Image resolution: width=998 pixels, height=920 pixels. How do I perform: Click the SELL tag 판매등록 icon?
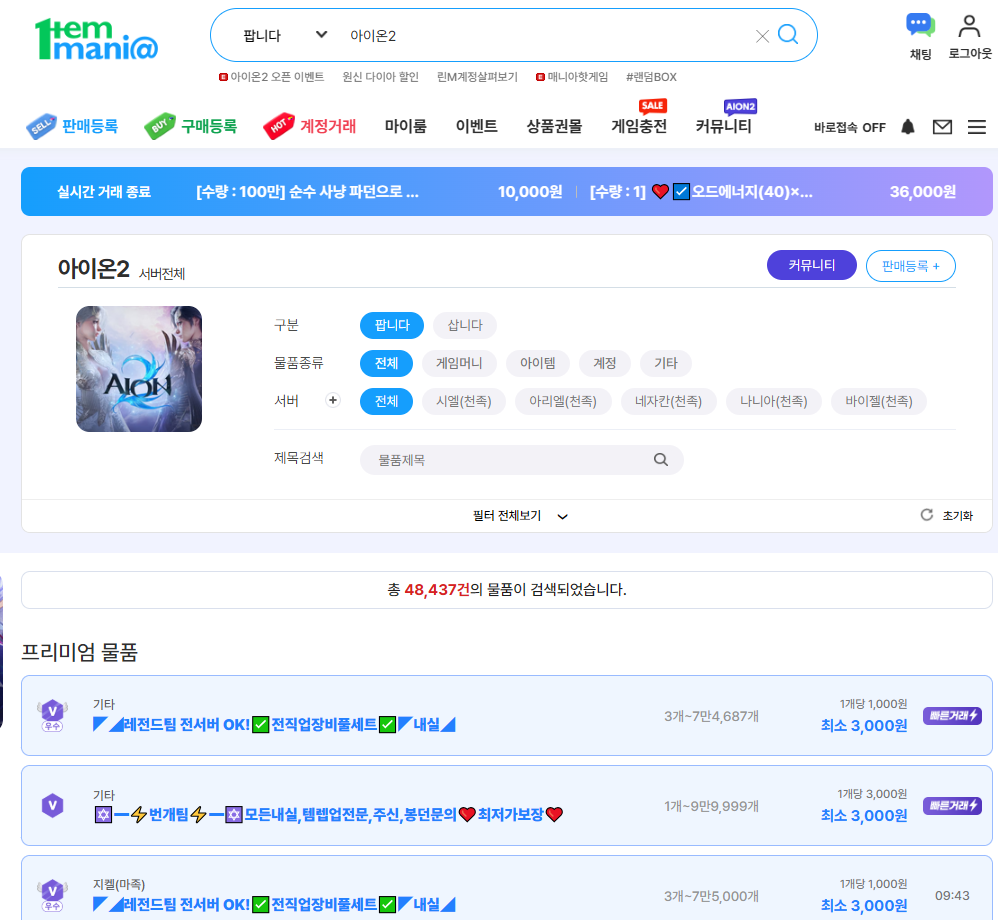point(41,127)
